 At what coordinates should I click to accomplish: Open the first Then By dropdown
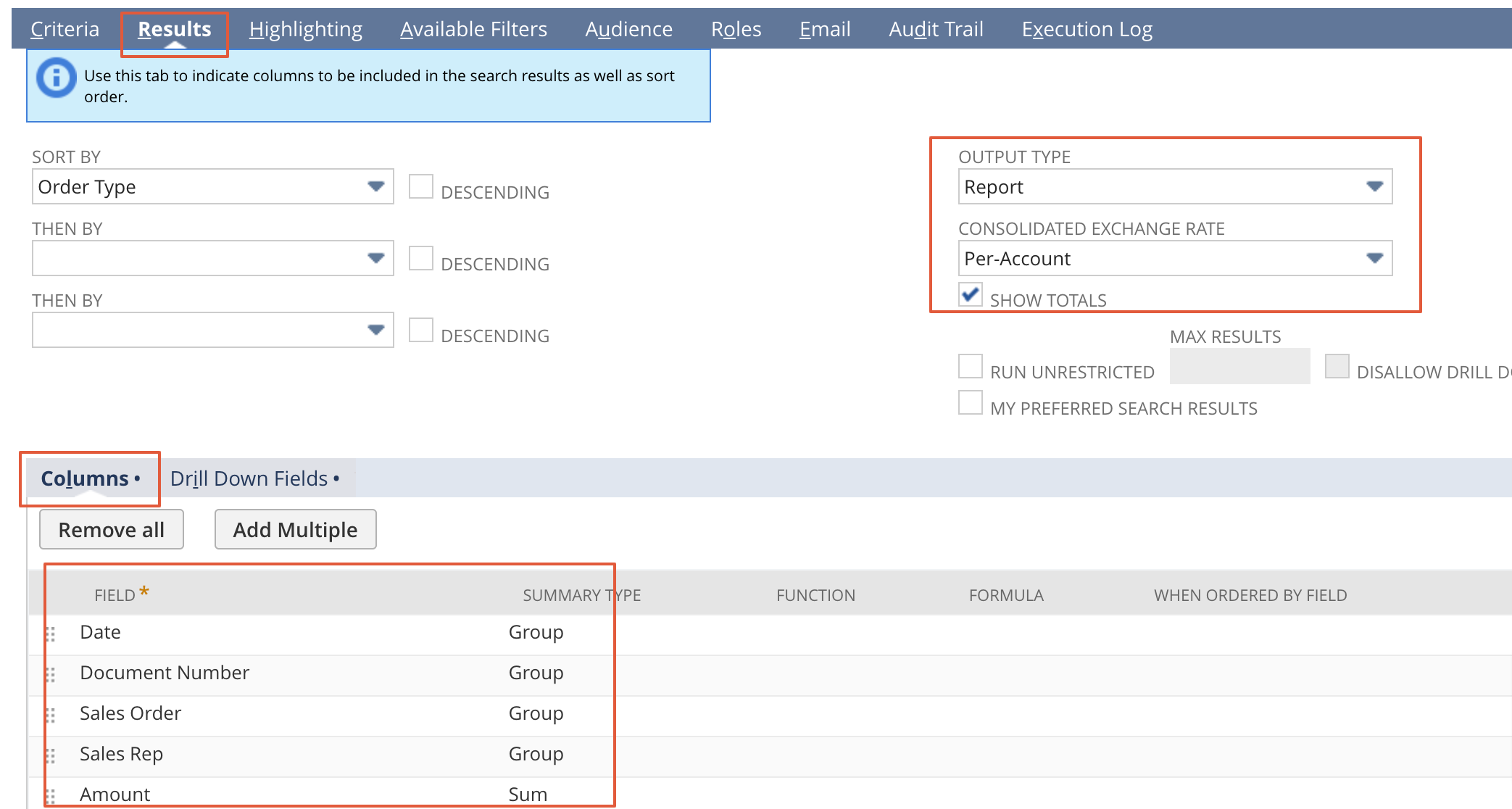click(x=212, y=259)
